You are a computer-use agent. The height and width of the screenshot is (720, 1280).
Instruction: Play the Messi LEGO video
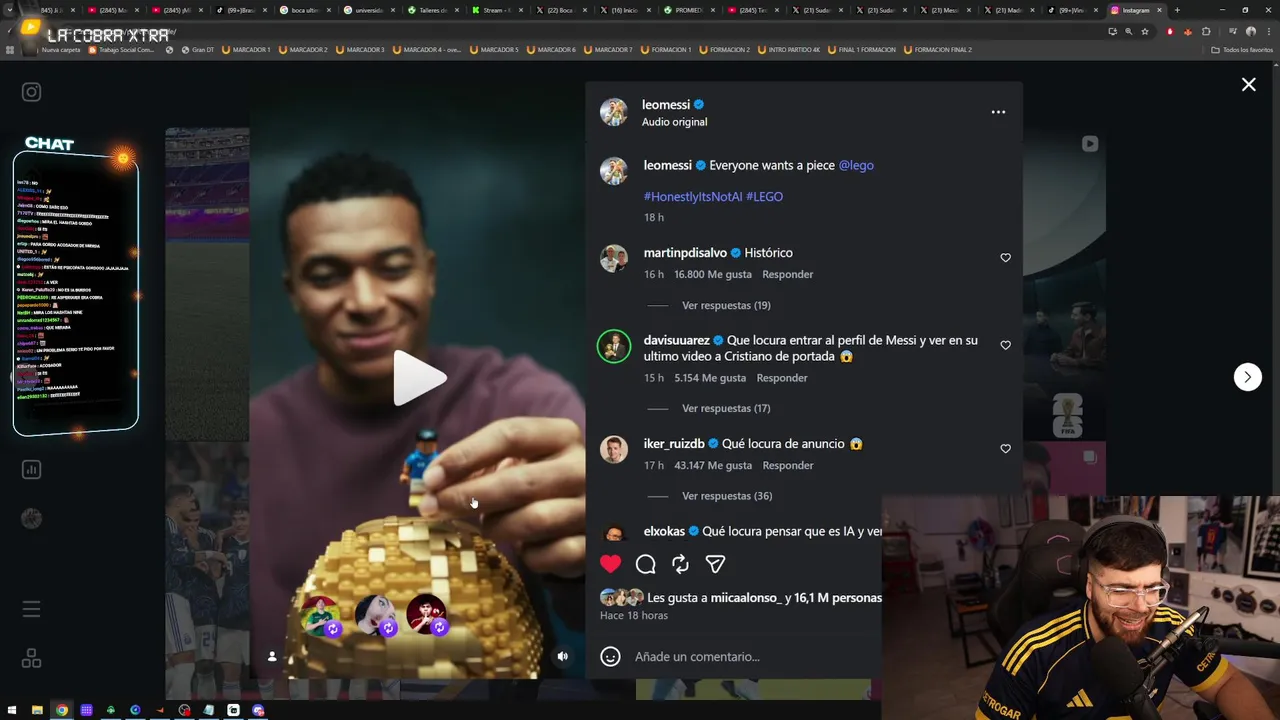pos(419,378)
